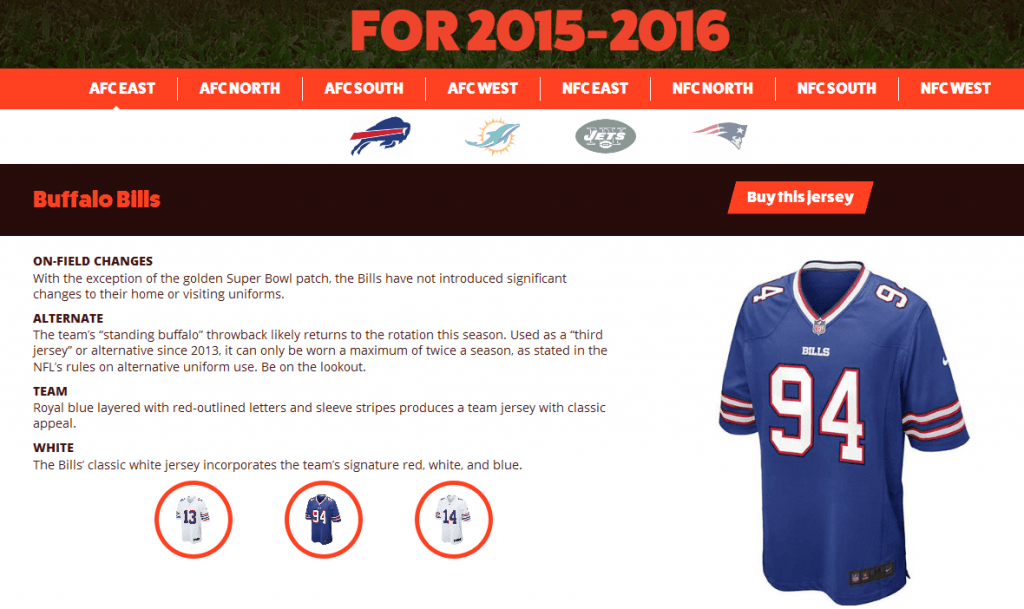Go to the AFC West tab
This screenshot has height=609, width=1024.
pos(483,88)
